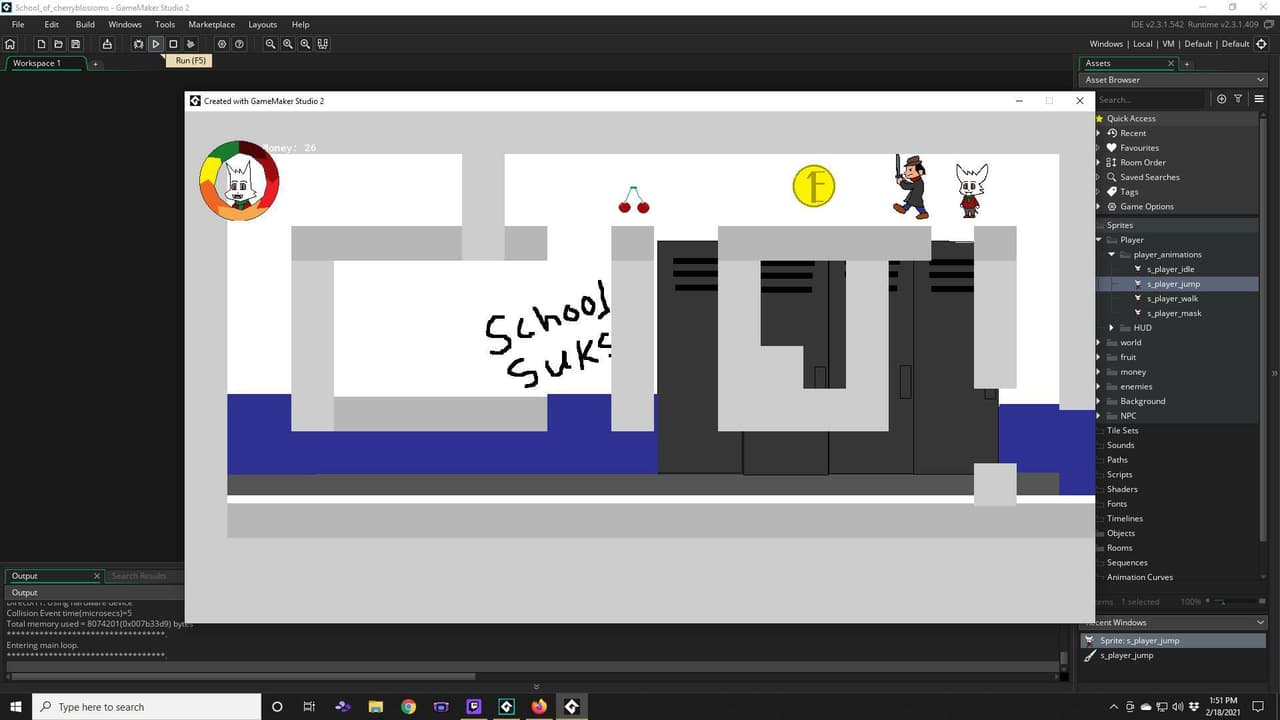Add a new workspace tab
1280x720 pixels.
[x=96, y=64]
